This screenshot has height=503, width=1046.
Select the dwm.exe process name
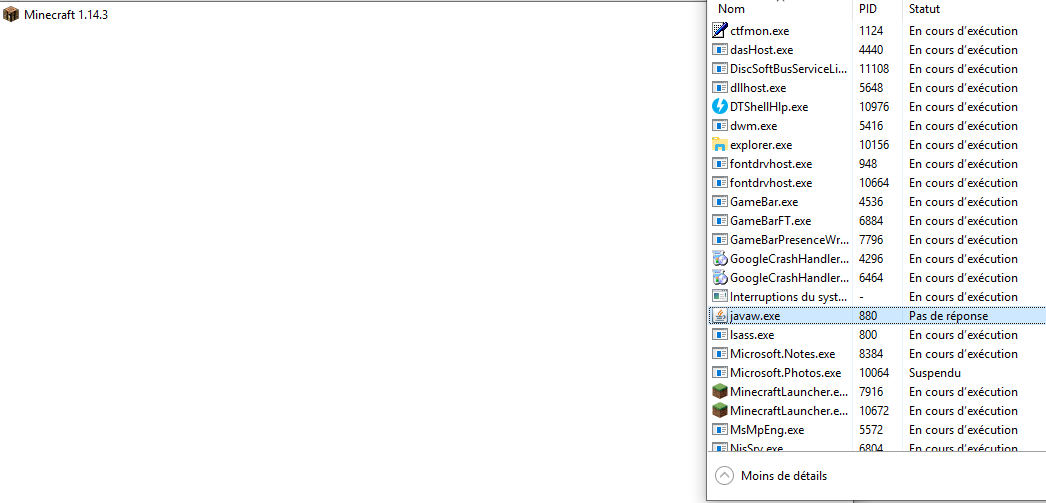[x=754, y=125]
